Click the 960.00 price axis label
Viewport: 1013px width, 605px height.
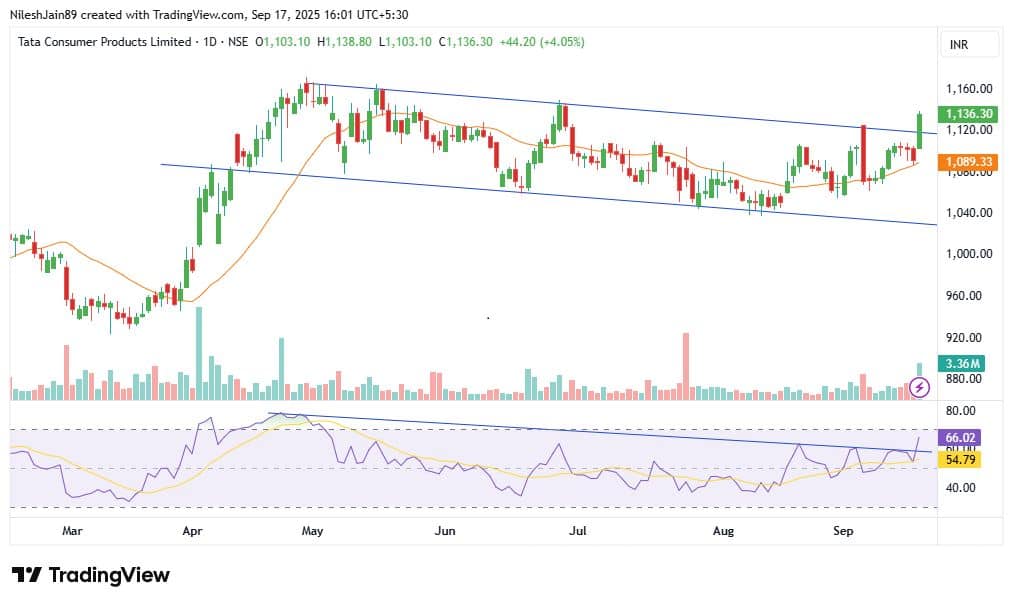964,296
